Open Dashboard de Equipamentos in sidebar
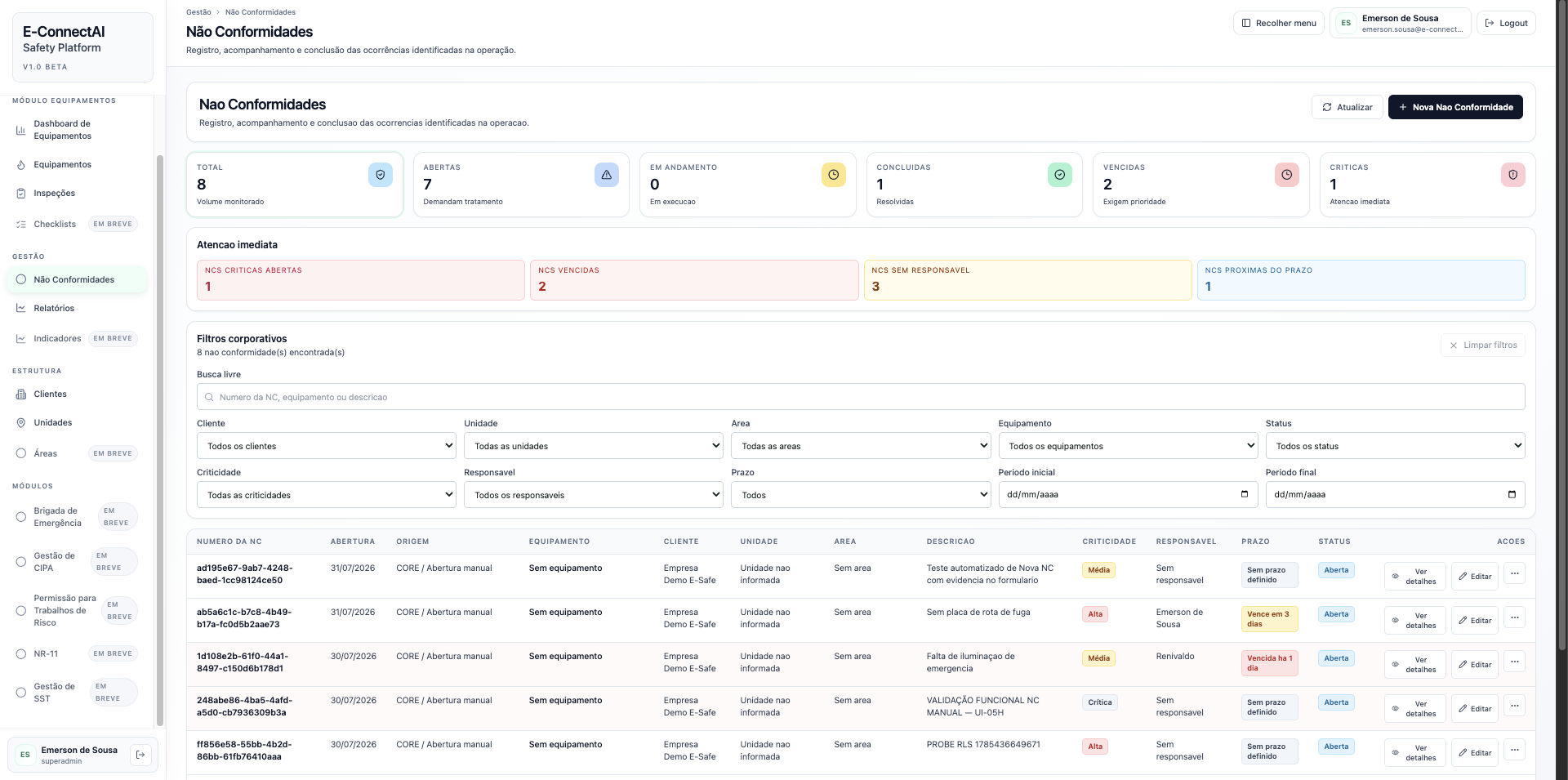The image size is (1568, 780). click(x=78, y=130)
